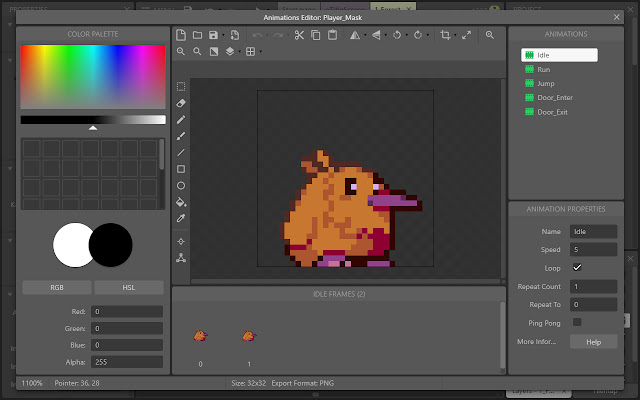Viewport: 640px width, 400px height.
Task: Select the Pencil tool
Action: (181, 119)
